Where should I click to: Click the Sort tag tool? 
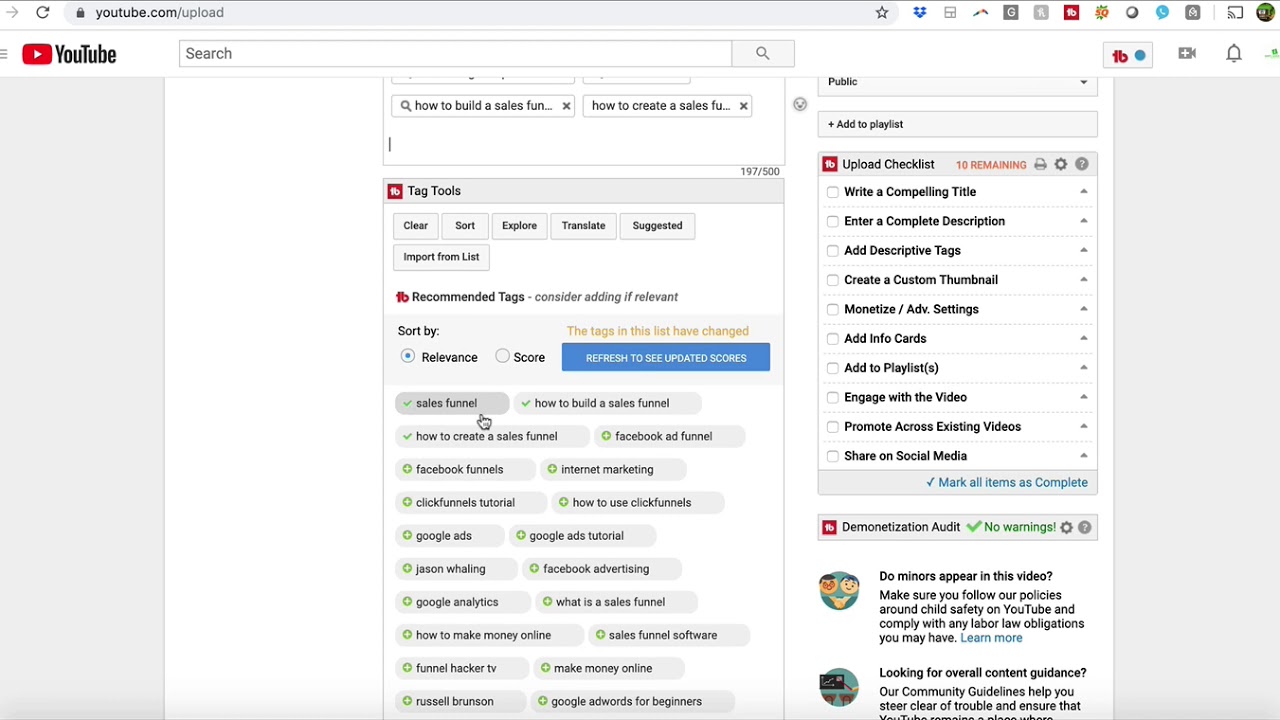pos(465,226)
